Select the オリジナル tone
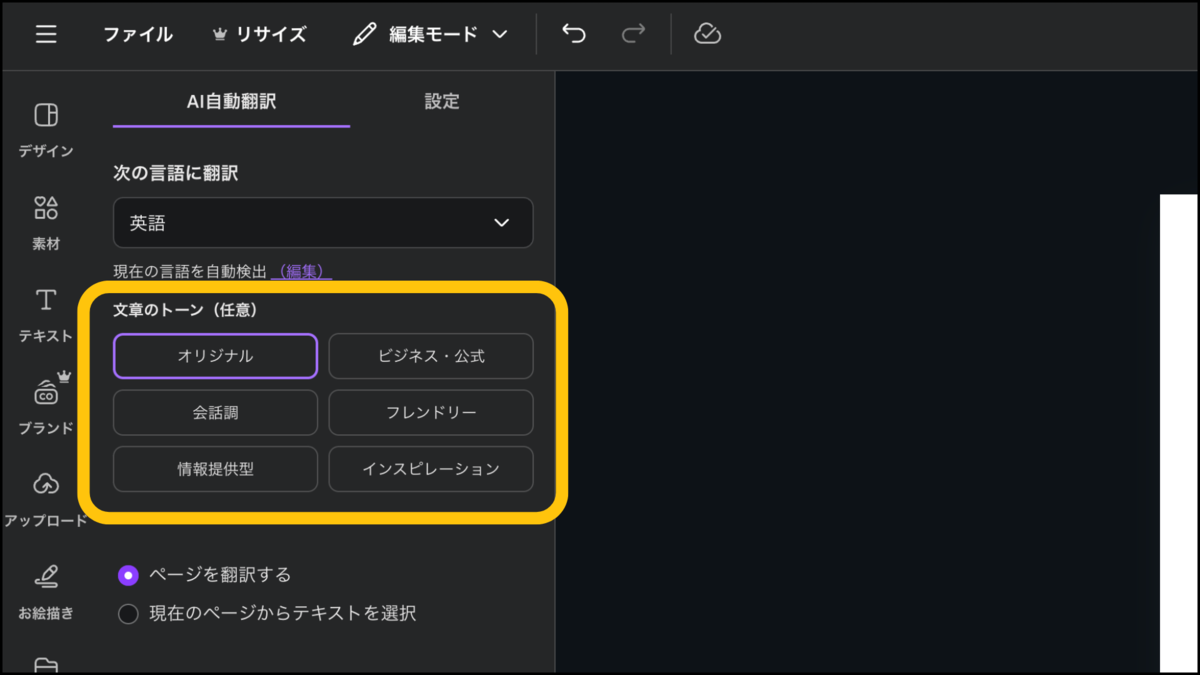This screenshot has width=1200, height=675. [215, 356]
